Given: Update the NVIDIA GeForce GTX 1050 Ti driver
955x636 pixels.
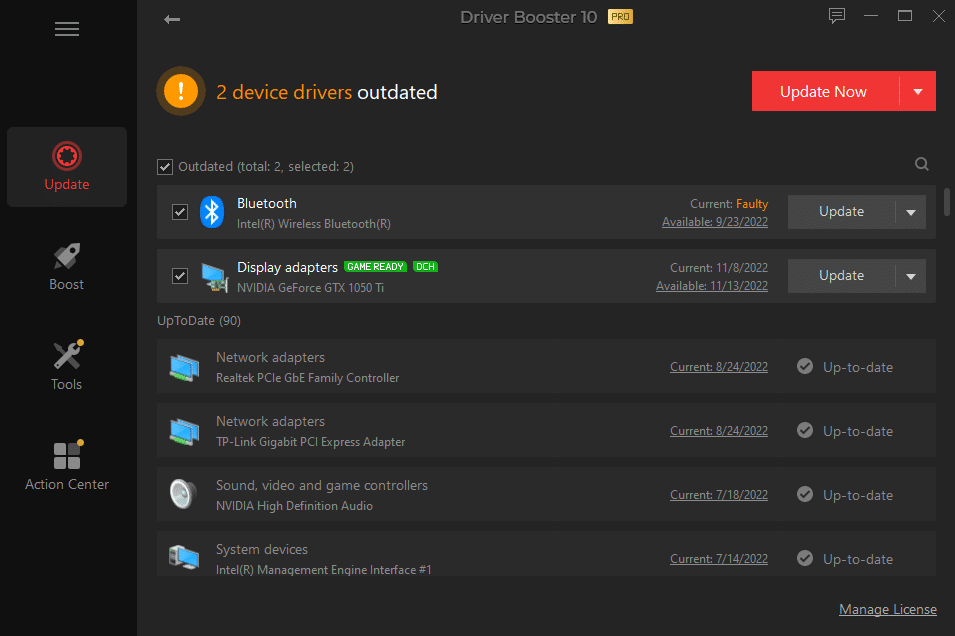Looking at the screenshot, I should tap(842, 276).
